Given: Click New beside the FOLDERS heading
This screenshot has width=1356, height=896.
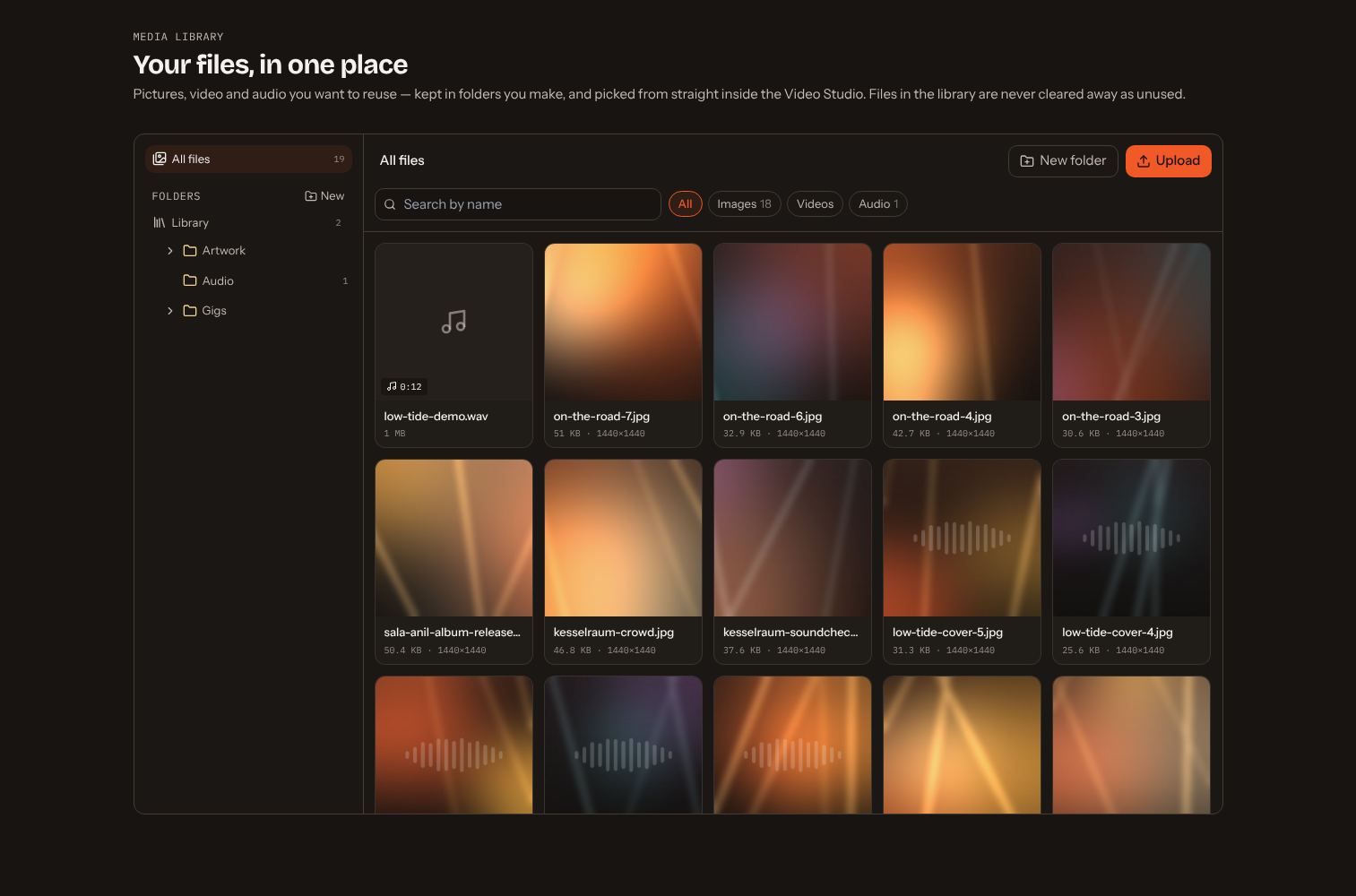Looking at the screenshot, I should point(324,196).
